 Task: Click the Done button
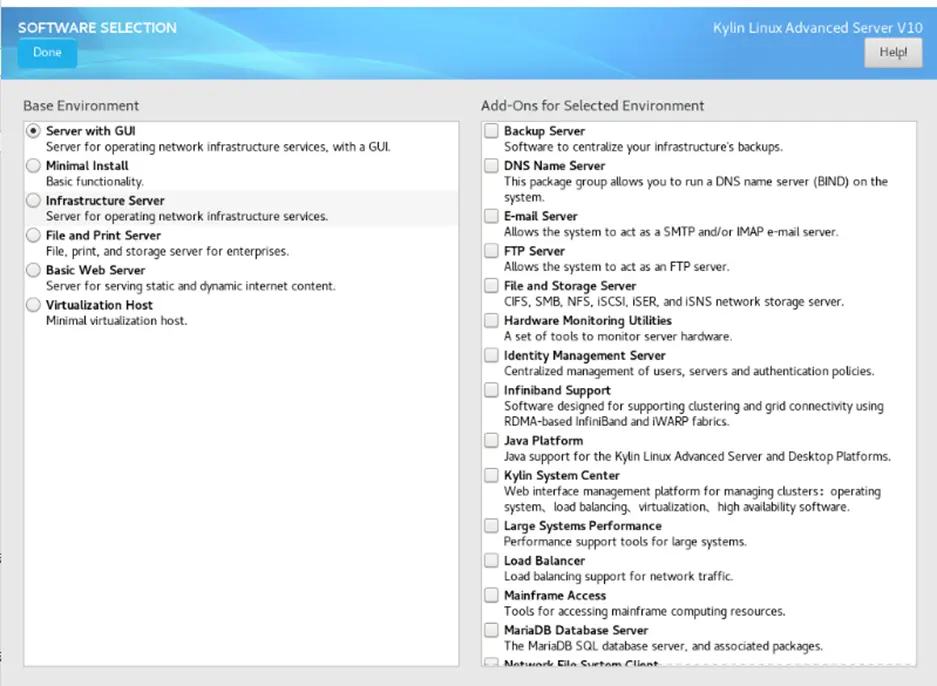pos(47,53)
